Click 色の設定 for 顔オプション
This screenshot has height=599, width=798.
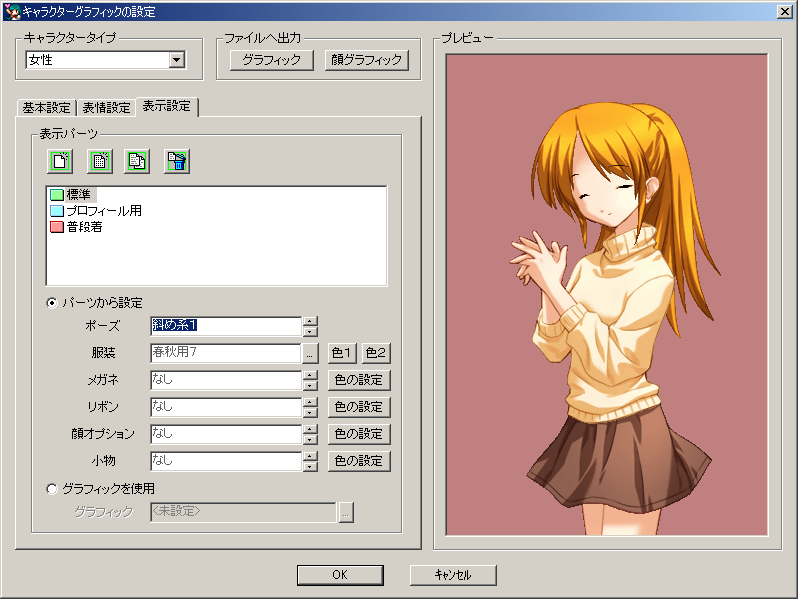pyautogui.click(x=359, y=434)
